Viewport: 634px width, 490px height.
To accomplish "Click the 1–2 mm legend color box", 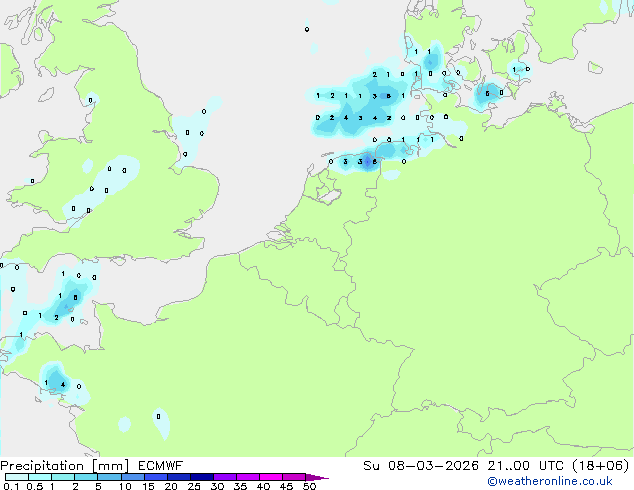I will [x=63, y=477].
